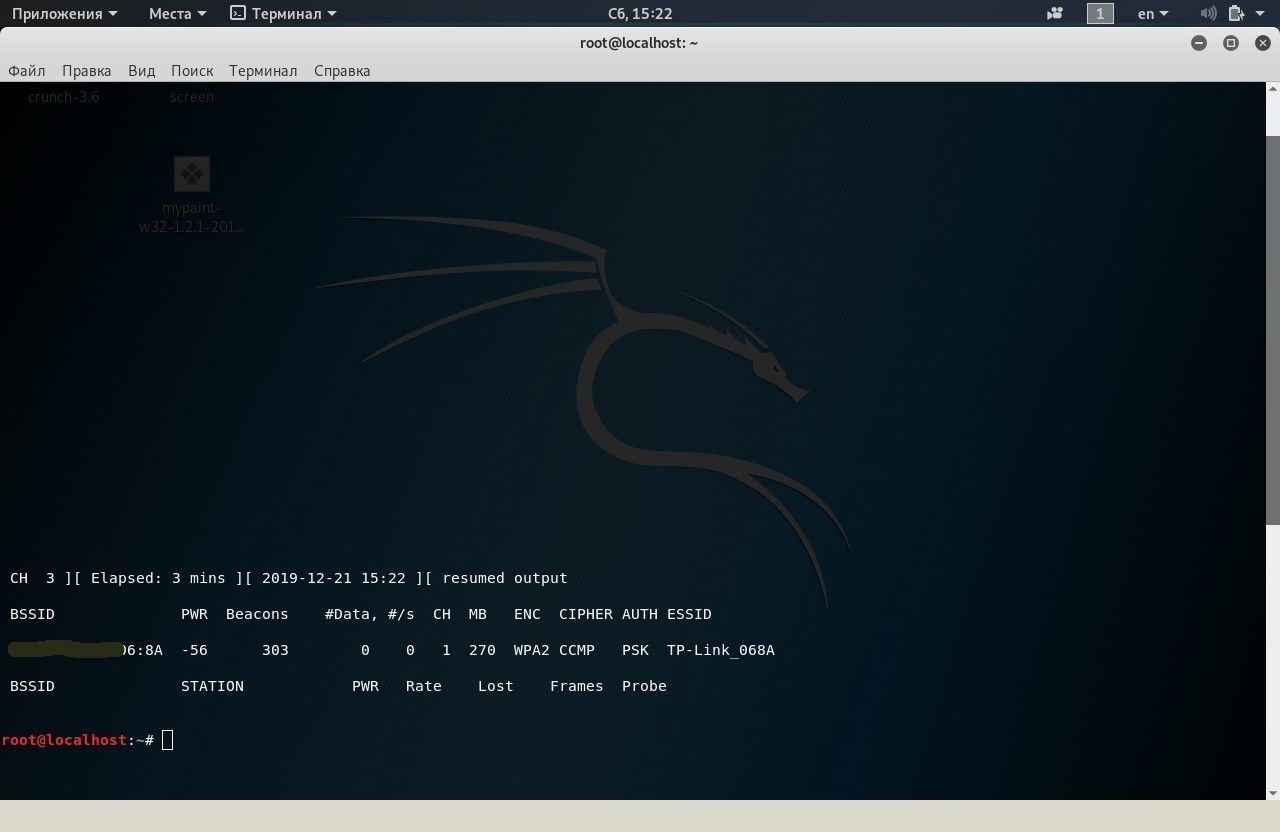Click the Lost column header
1280x832 pixels.
[x=496, y=686]
